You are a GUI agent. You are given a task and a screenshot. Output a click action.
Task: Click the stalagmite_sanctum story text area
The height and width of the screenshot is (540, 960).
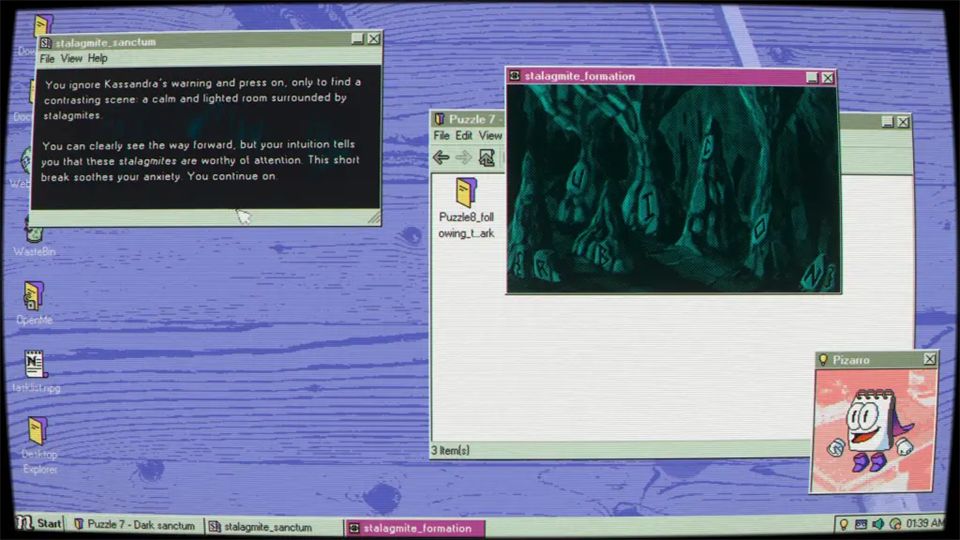(x=205, y=138)
